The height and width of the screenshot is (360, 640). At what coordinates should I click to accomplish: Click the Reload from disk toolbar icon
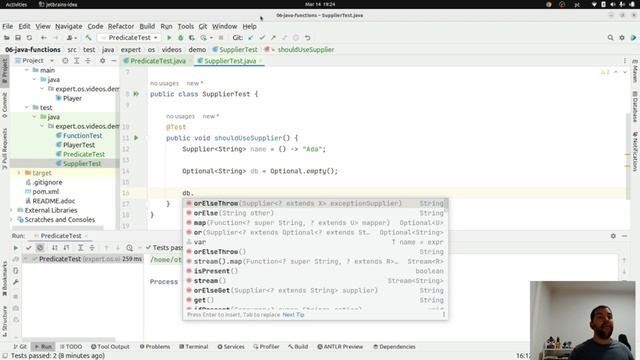(29, 38)
